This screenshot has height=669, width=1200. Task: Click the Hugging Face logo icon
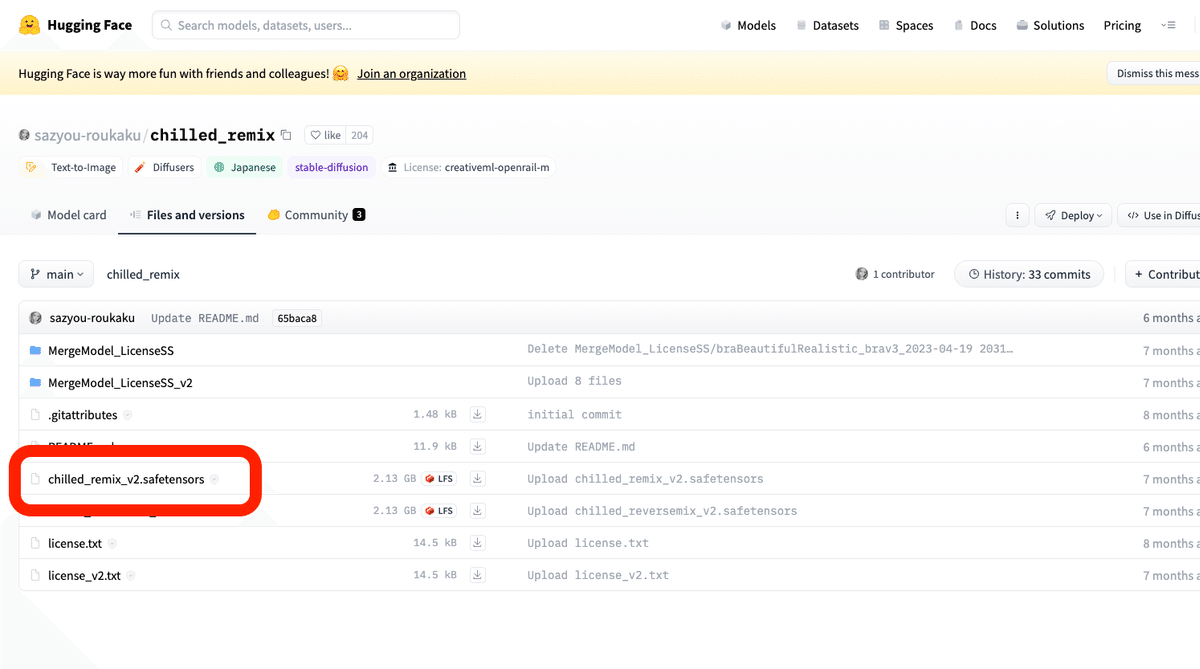tap(30, 25)
